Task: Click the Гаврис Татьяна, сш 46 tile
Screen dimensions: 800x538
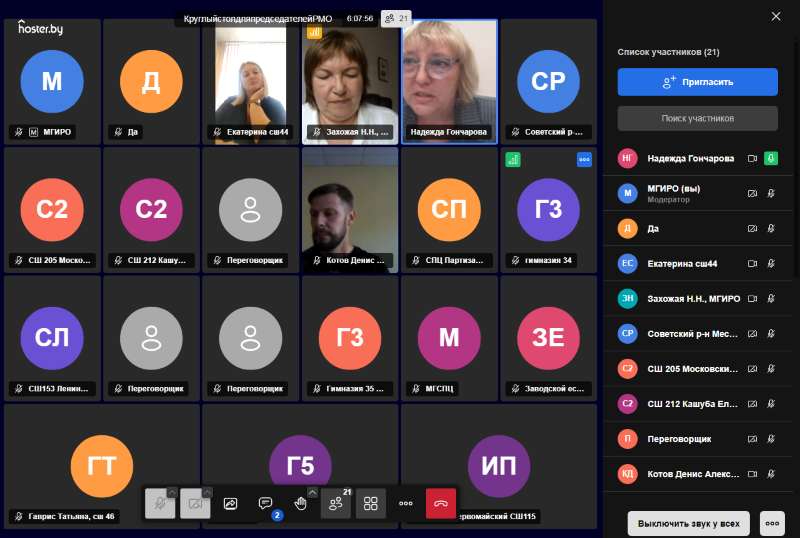Action: click(x=102, y=467)
